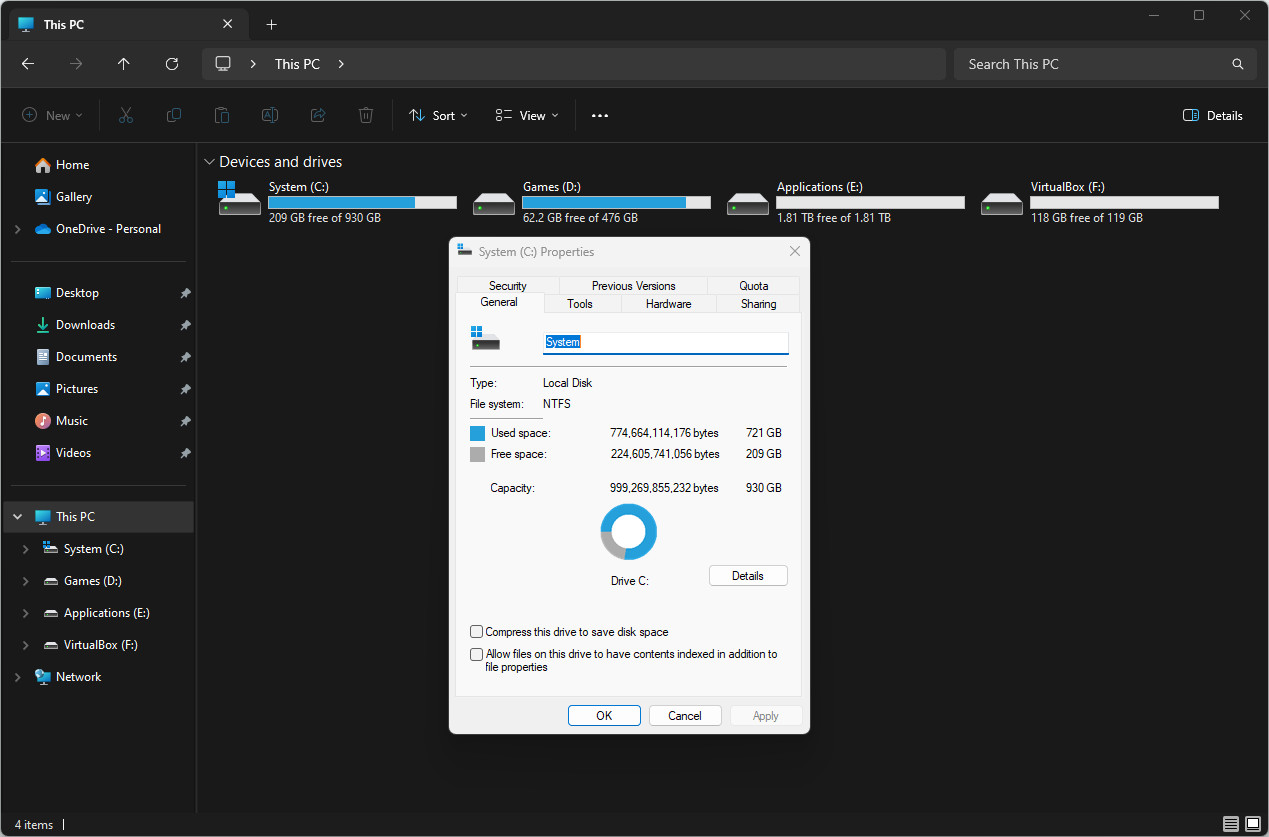Click the blue Used space color swatch
Screen dimensions: 1269x837
(x=478, y=434)
